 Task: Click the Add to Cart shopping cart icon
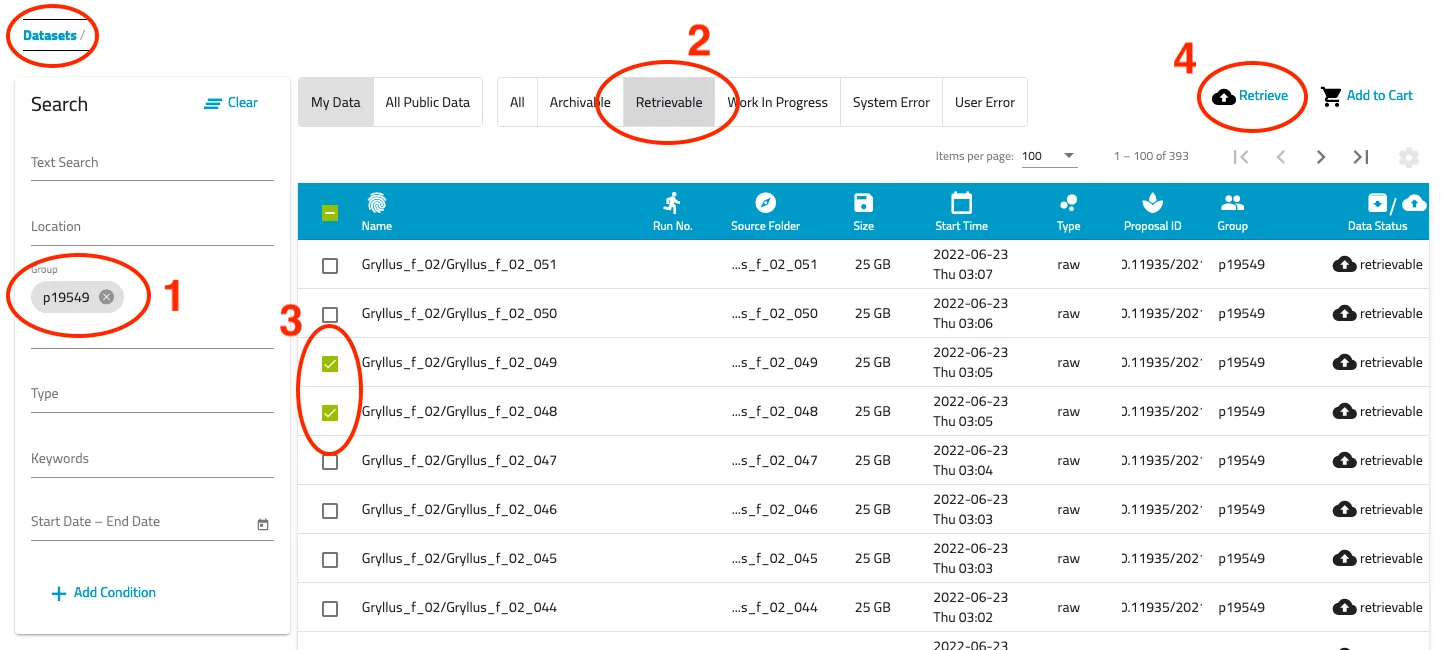1330,96
